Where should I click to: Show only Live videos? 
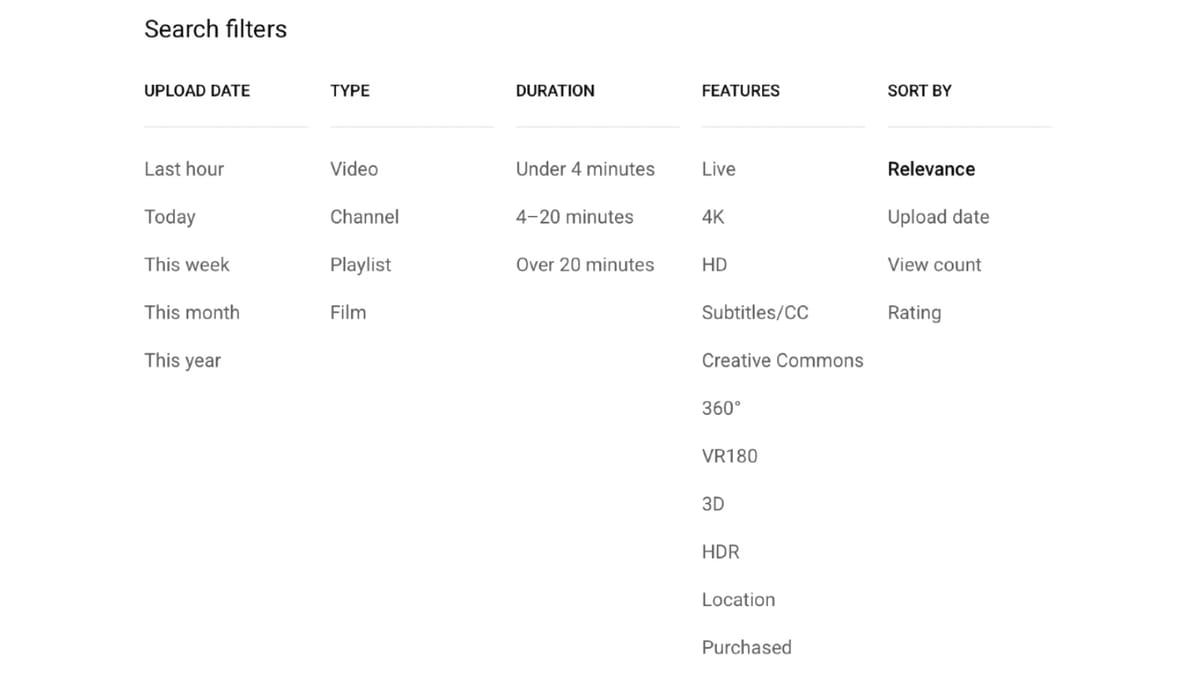point(718,169)
